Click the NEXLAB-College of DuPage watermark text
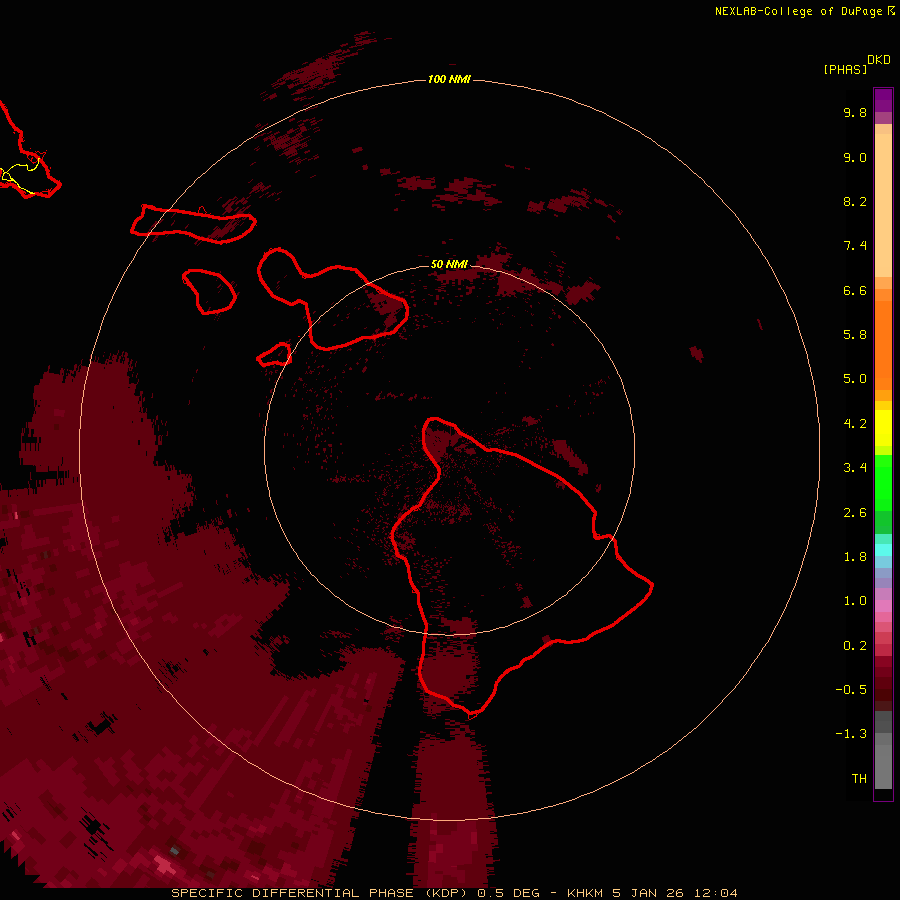The width and height of the screenshot is (900, 900). pyautogui.click(x=804, y=11)
